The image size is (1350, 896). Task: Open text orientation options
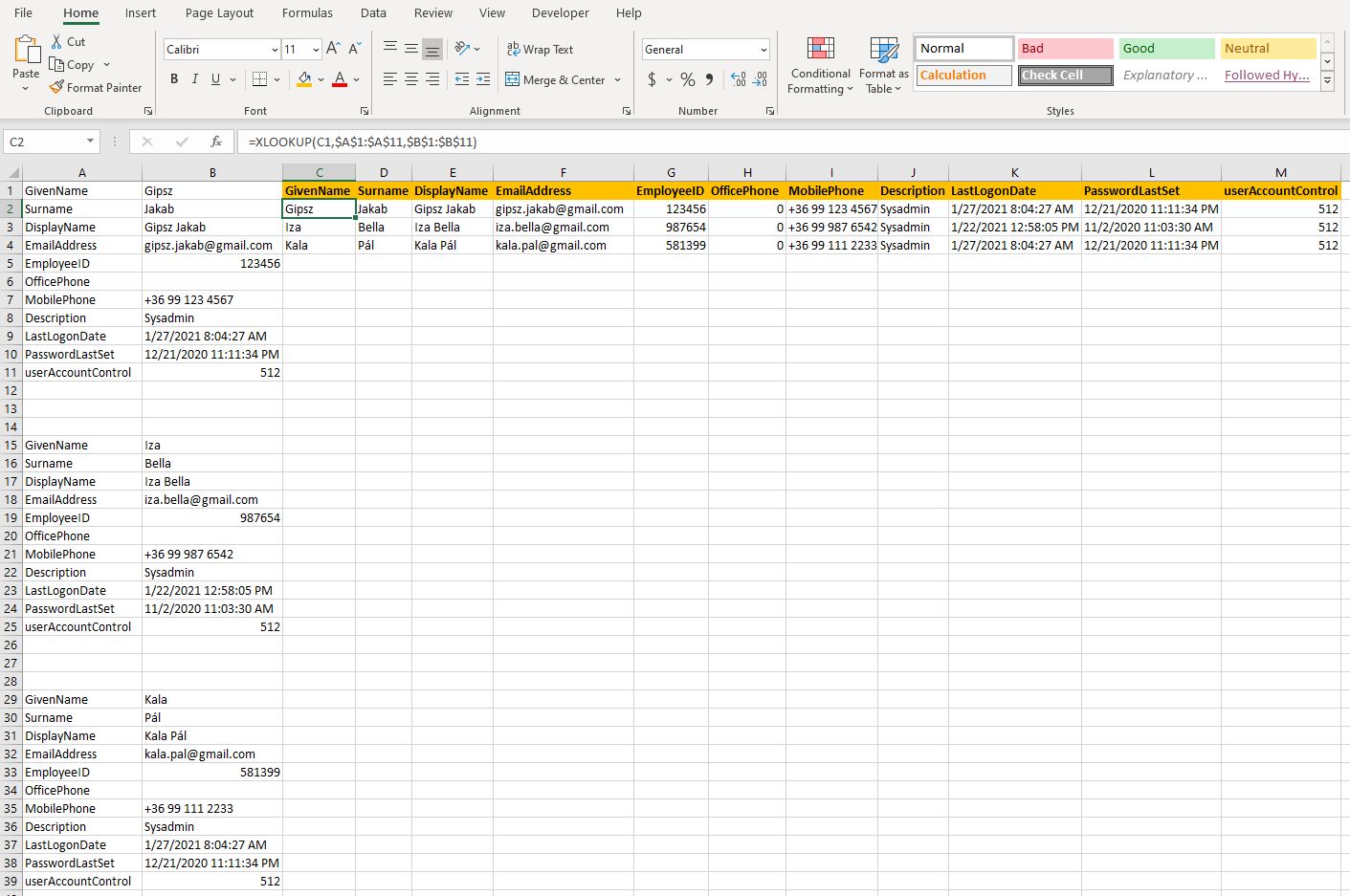pyautogui.click(x=467, y=49)
